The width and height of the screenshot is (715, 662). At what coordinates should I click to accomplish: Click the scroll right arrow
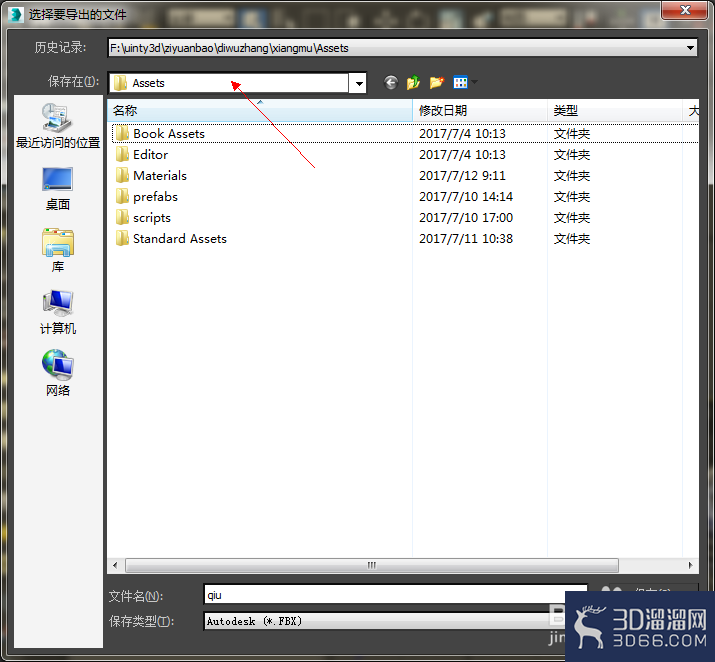click(690, 565)
